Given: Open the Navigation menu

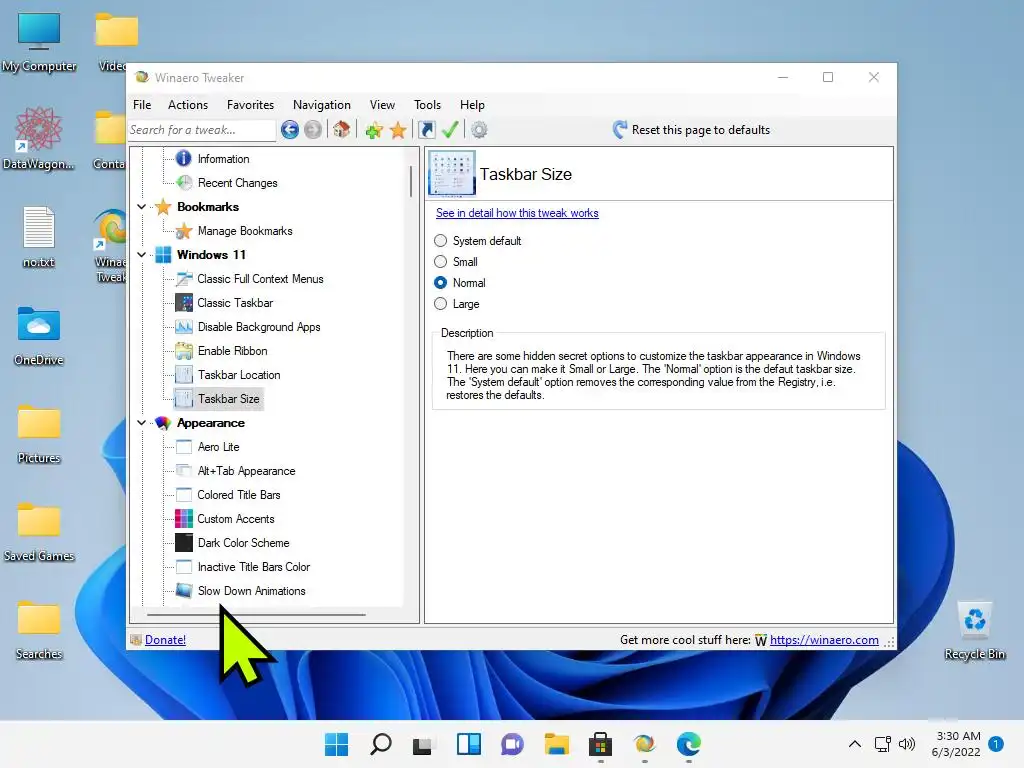Looking at the screenshot, I should [x=321, y=104].
